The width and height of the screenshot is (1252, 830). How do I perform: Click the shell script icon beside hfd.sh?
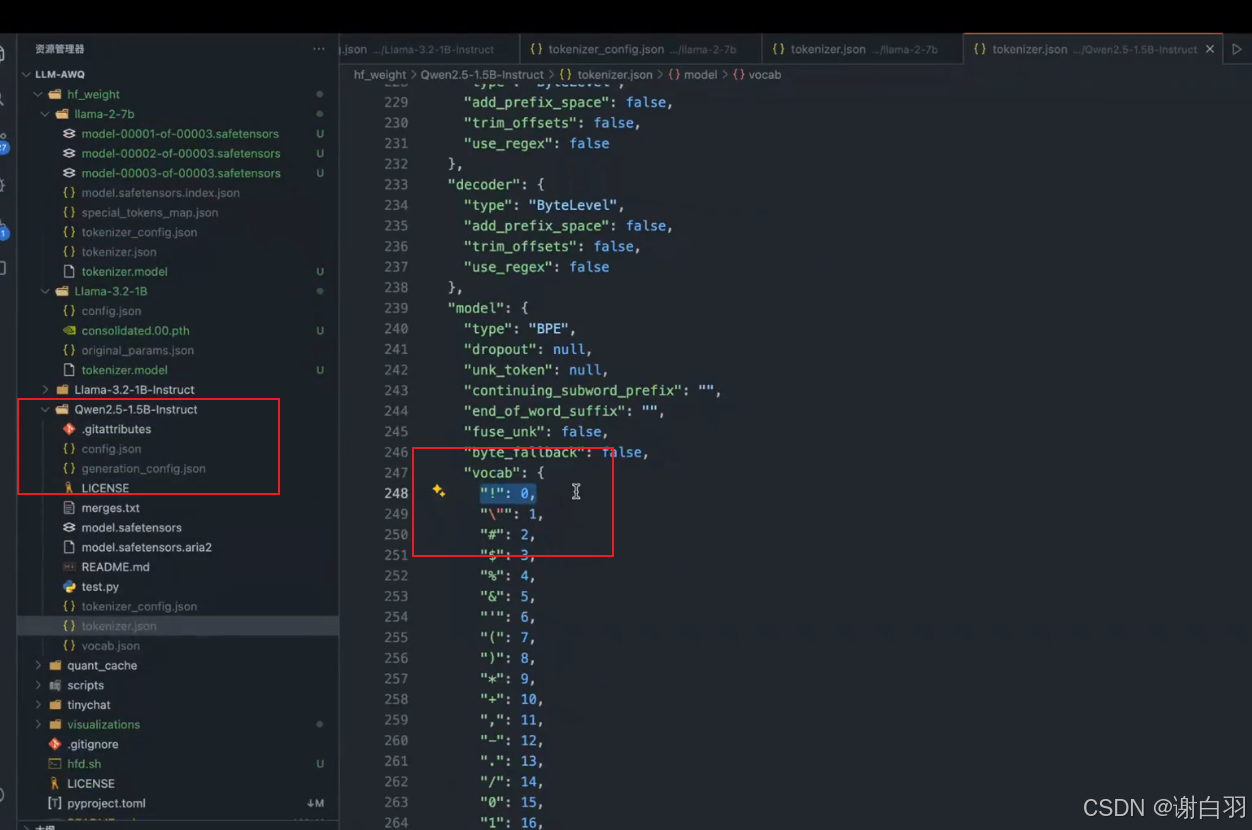click(x=55, y=764)
